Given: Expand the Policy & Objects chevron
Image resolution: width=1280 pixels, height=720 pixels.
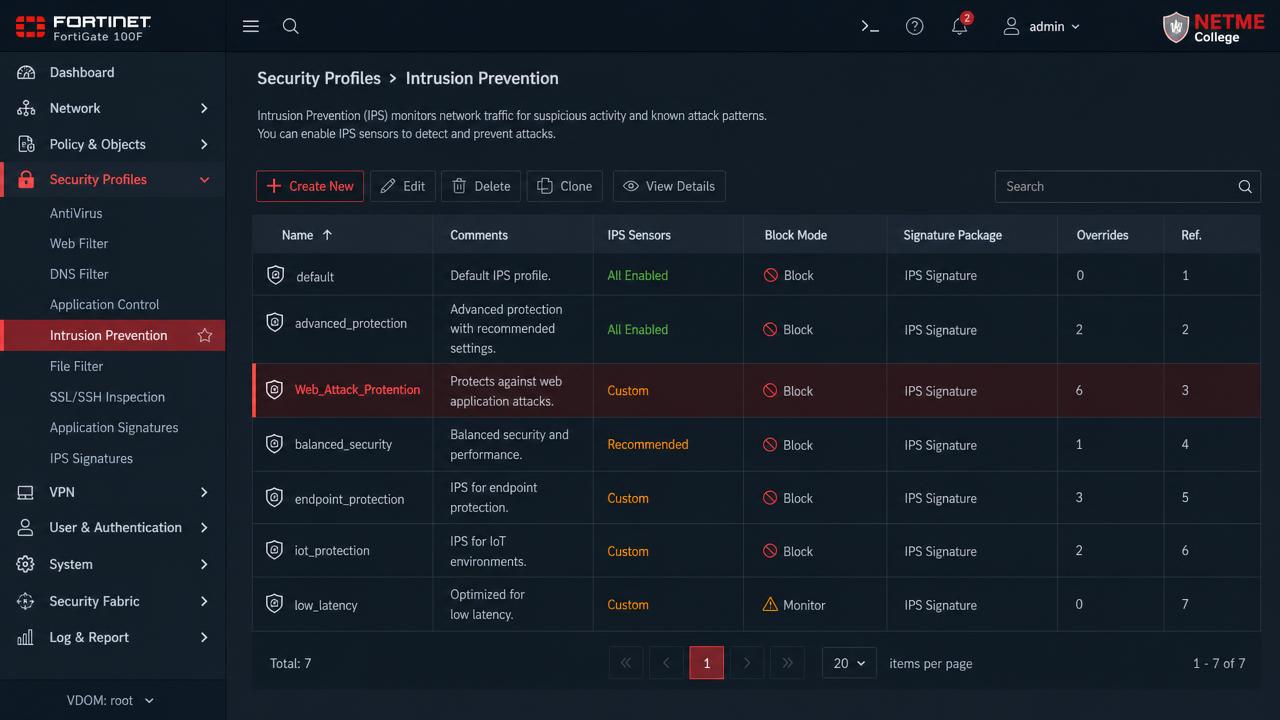Looking at the screenshot, I should pyautogui.click(x=204, y=144).
